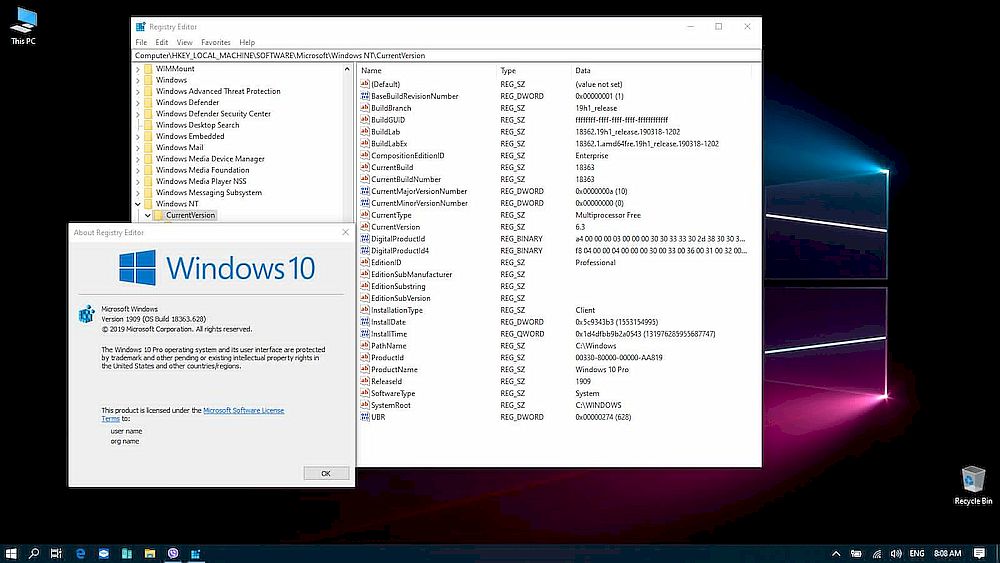The width and height of the screenshot is (1000, 563).
Task: Click the Windows Start button
Action: (11, 553)
